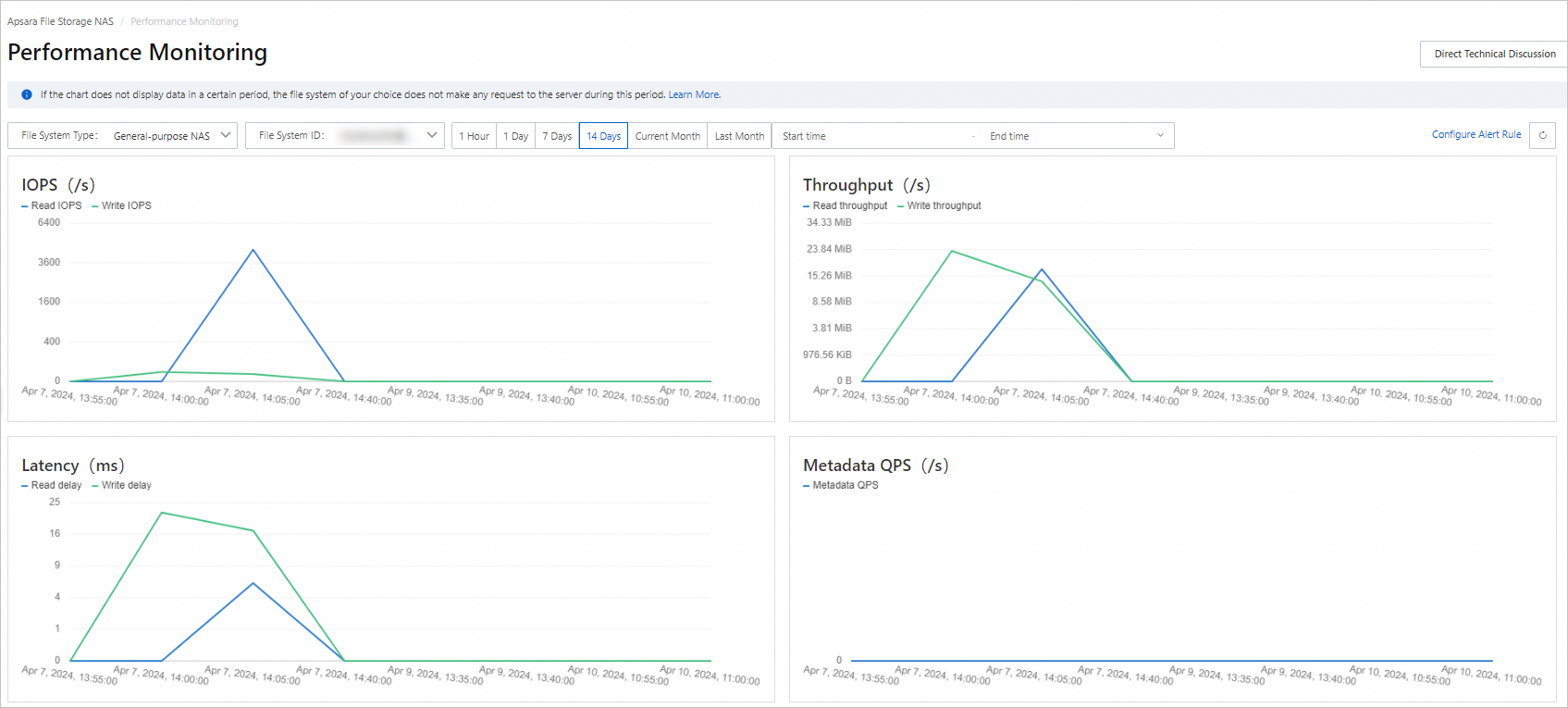
Task: Click the blue info icon in the notice bar
Action: pos(27,94)
